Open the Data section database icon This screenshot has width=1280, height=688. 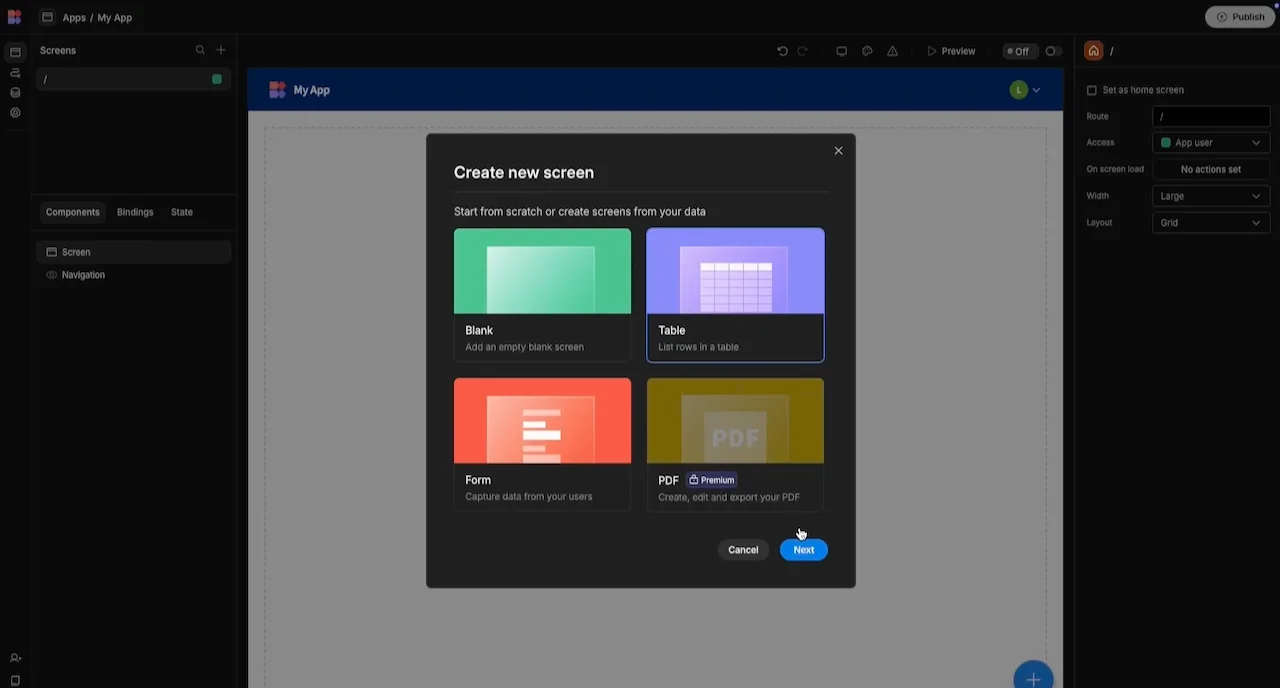click(x=15, y=93)
